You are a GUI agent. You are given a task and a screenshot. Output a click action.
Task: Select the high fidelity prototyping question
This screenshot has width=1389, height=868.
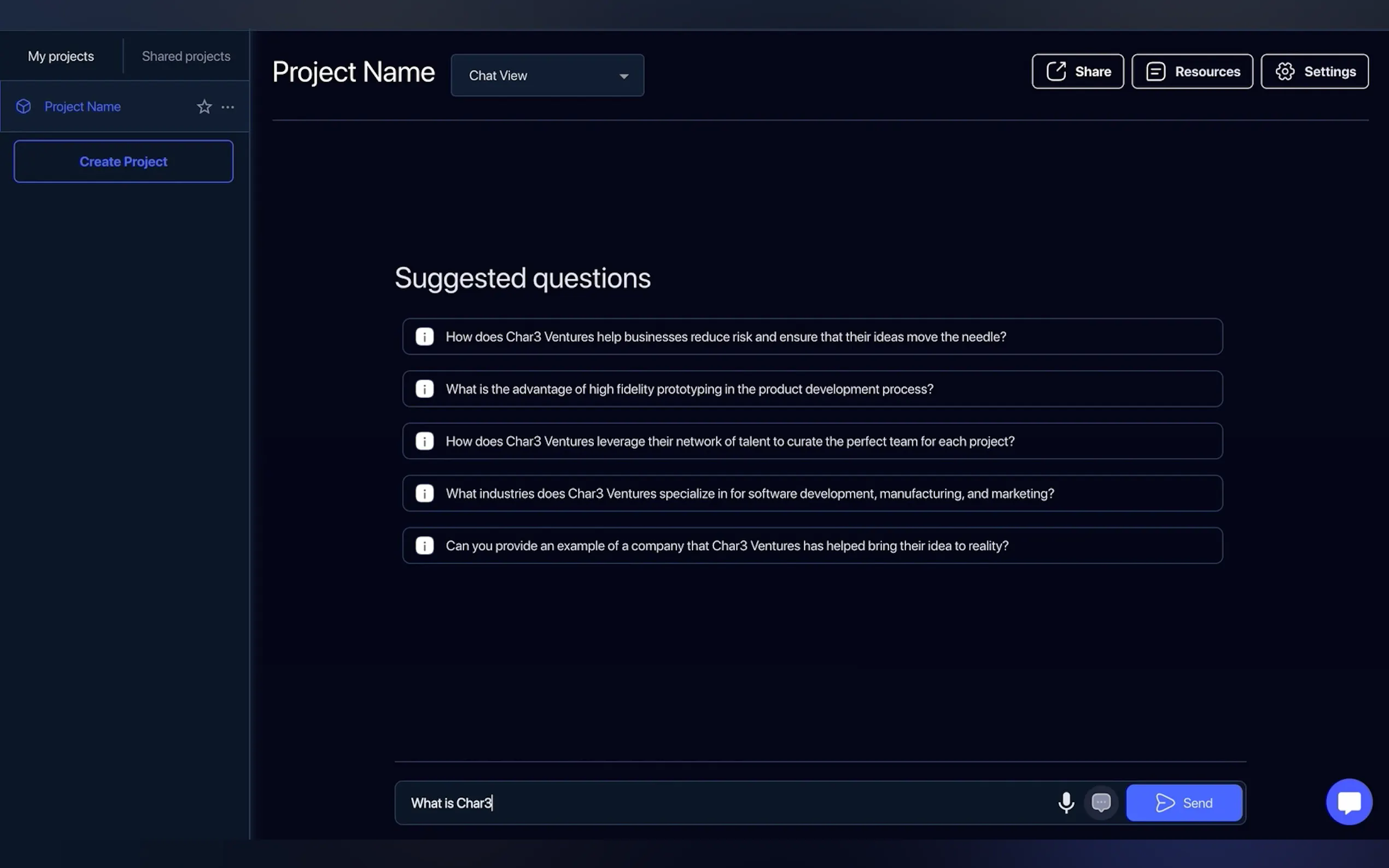click(x=813, y=389)
